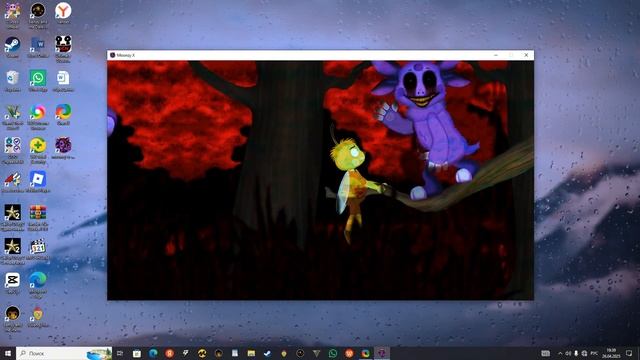Image resolution: width=640 pixels, height=360 pixels.
Task: Close the Moonzy X game window
Action: pyautogui.click(x=526, y=55)
